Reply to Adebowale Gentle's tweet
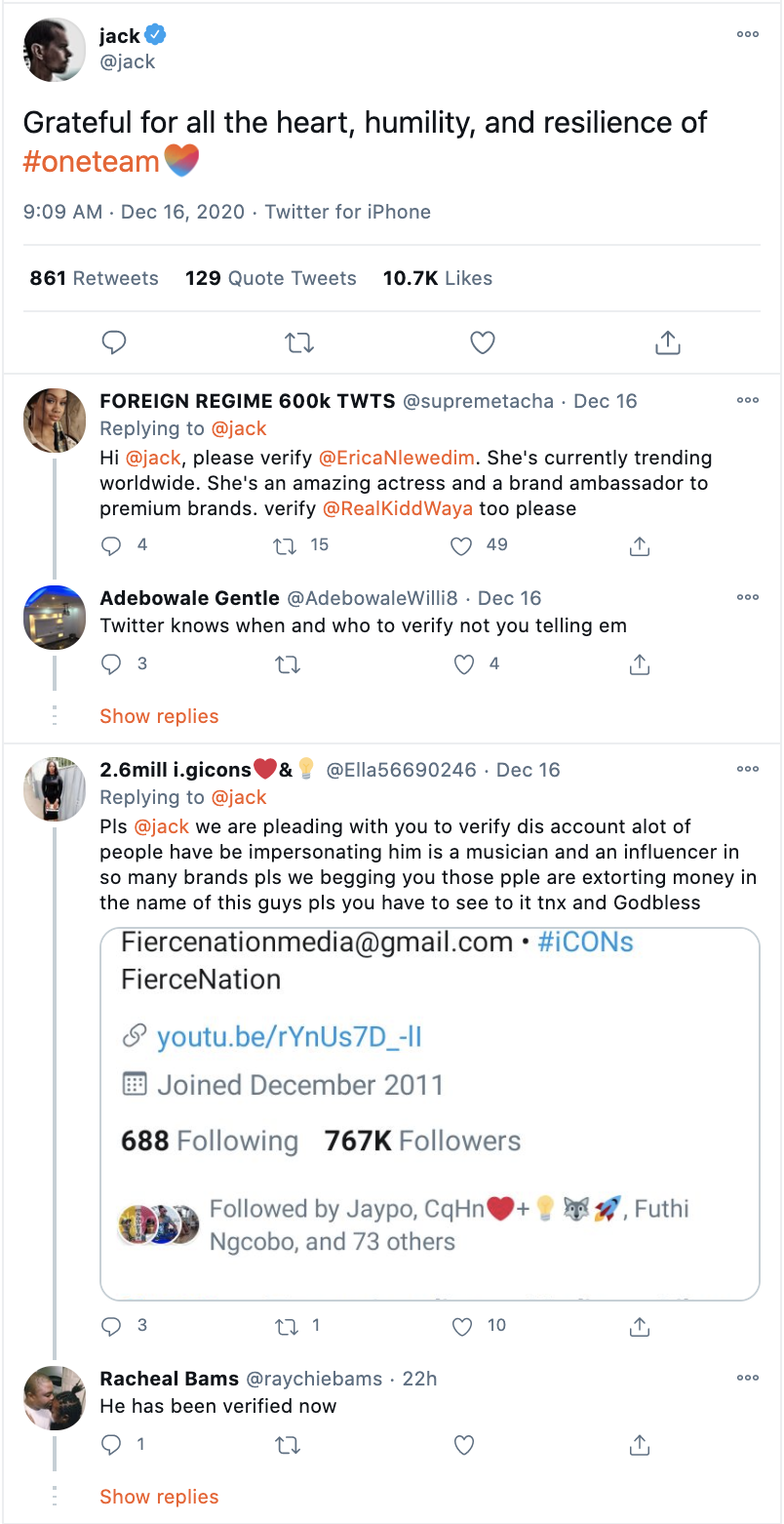784x1524 pixels. click(112, 664)
